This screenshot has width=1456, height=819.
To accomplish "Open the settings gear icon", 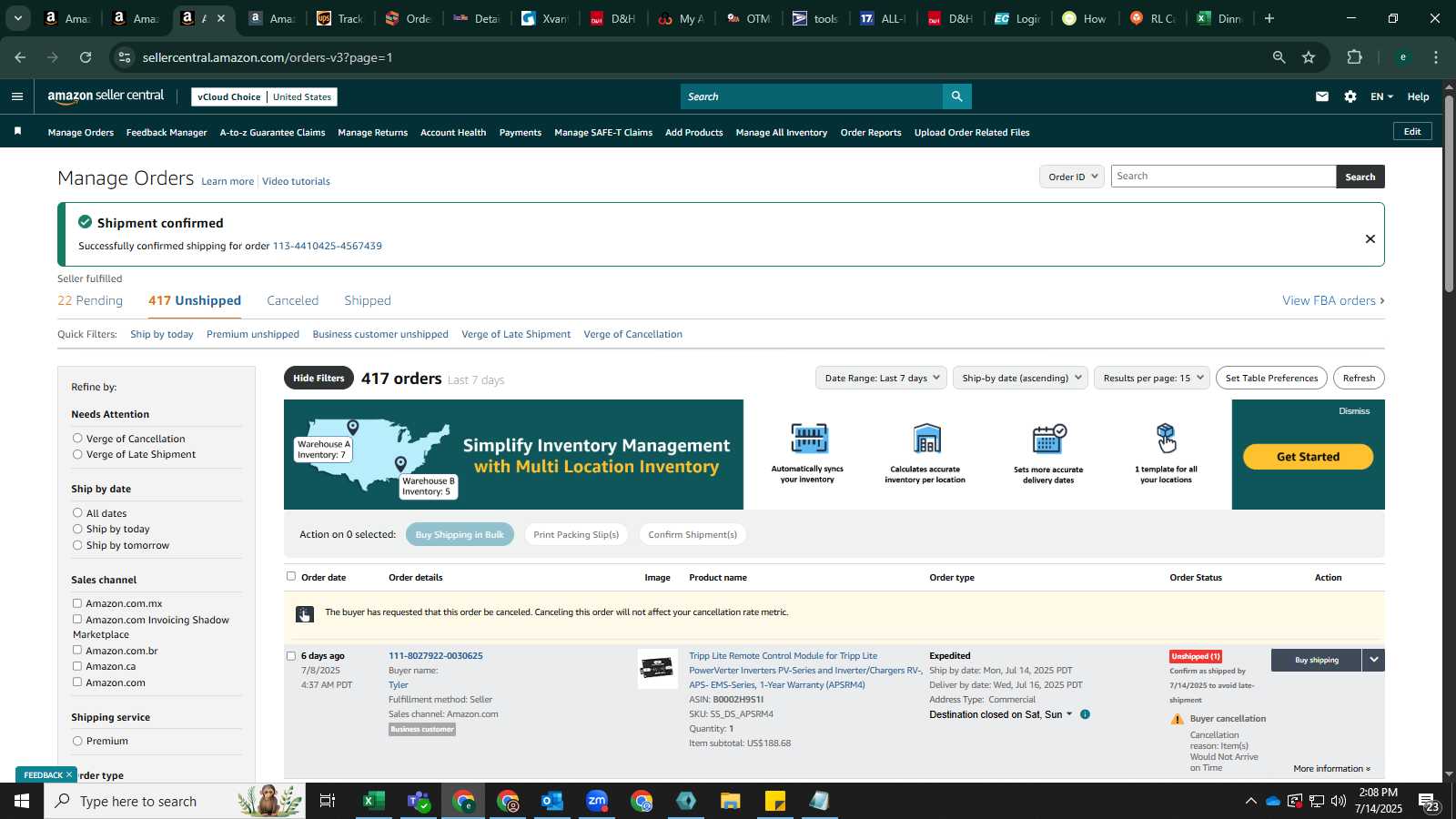I will 1350,96.
